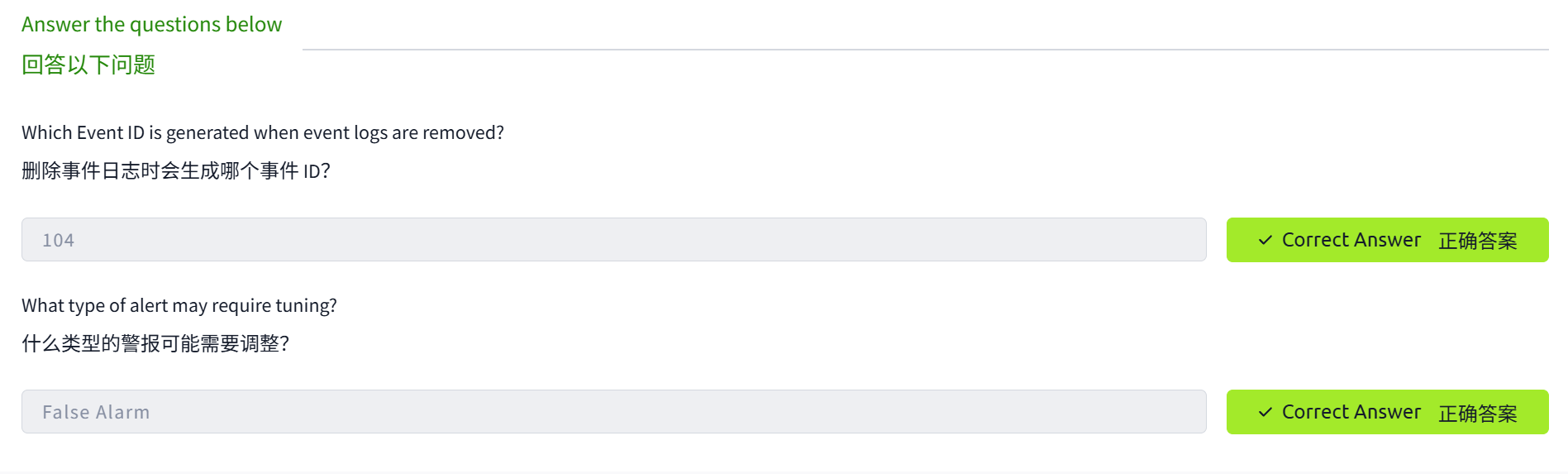Screen dimensions: 1568x474
Task: Click the "False Alarm" text in the second field
Action: tap(96, 412)
